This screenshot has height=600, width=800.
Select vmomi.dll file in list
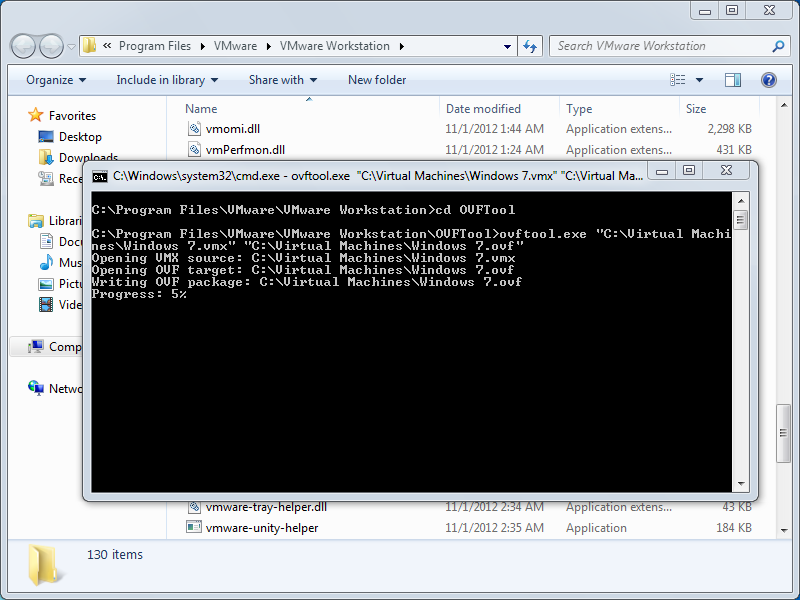point(231,129)
